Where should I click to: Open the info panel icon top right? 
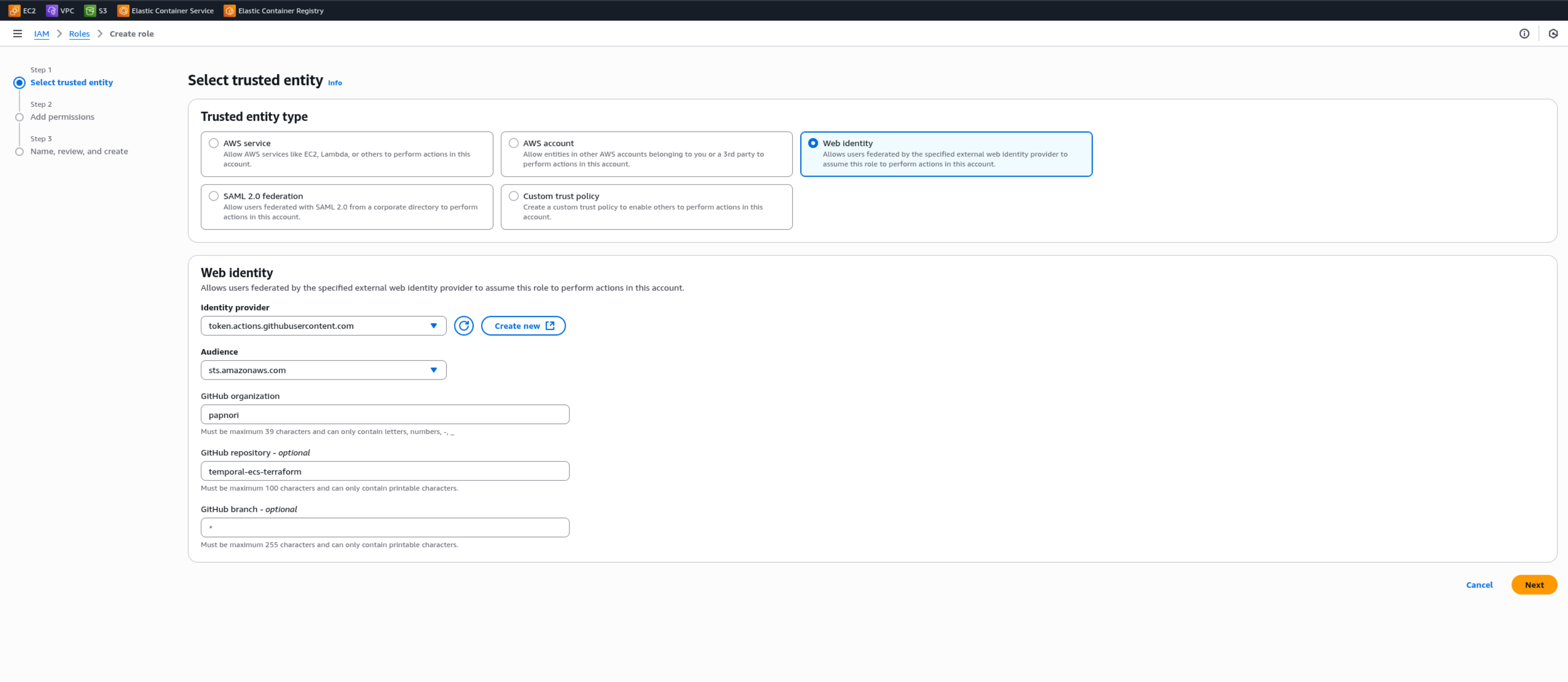click(1524, 33)
